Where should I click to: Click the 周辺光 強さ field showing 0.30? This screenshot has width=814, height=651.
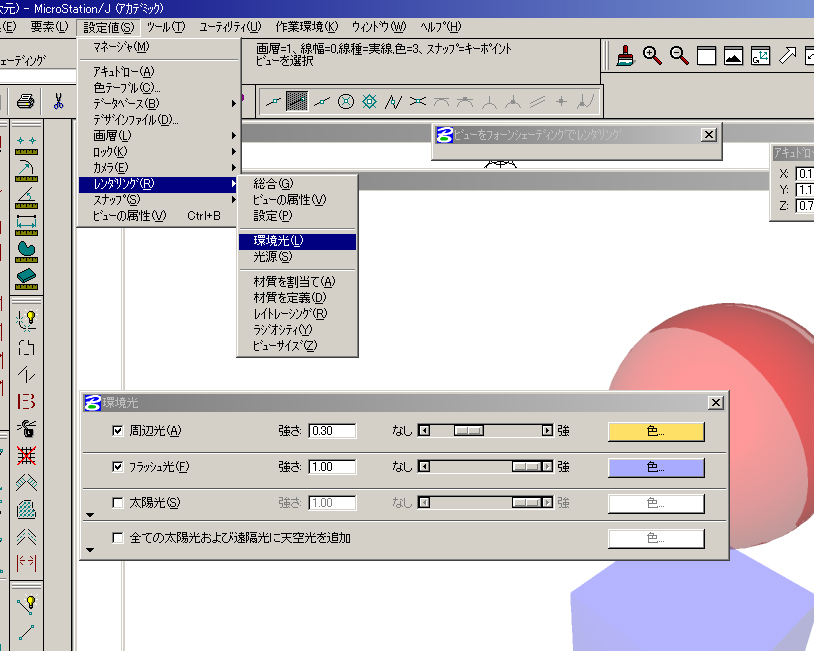332,431
